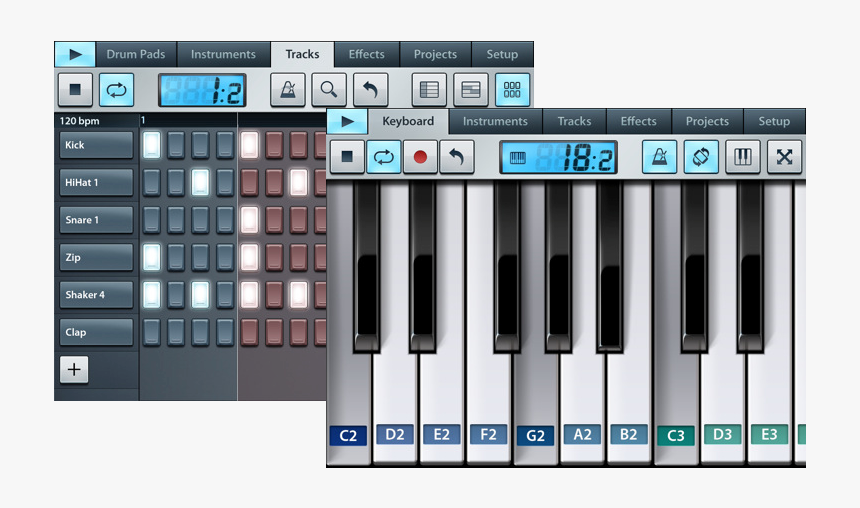Toggle first red step of Snare 1 row

(250, 219)
